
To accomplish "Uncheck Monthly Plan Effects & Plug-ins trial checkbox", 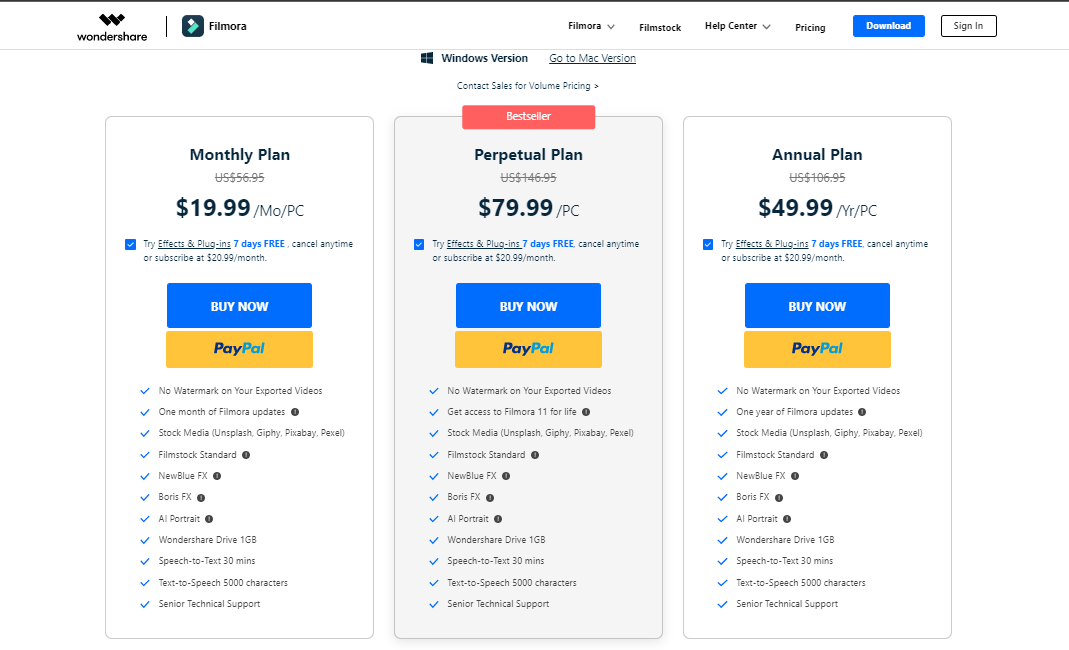I will (131, 244).
